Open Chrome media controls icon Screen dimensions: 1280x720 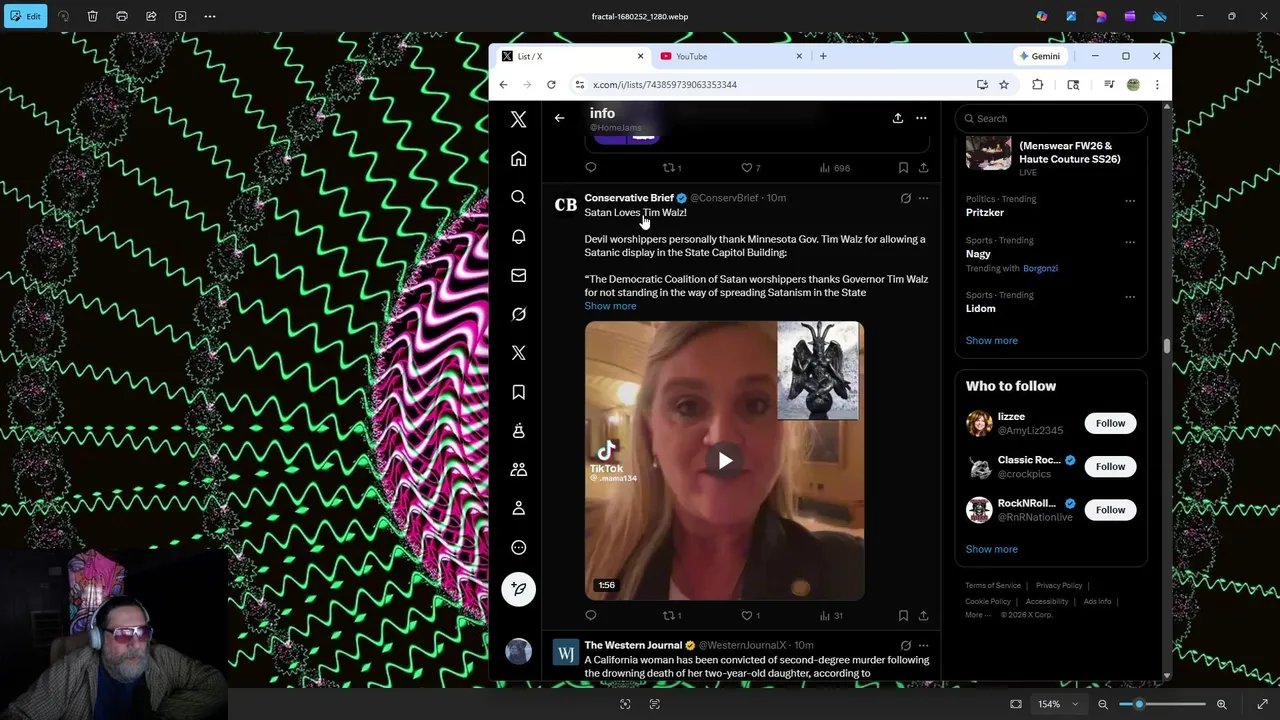1109,85
